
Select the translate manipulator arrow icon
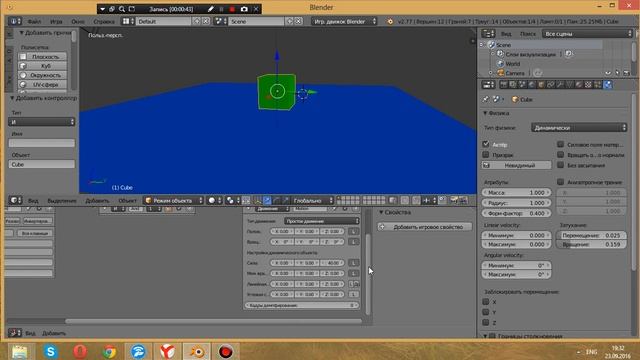point(267,200)
